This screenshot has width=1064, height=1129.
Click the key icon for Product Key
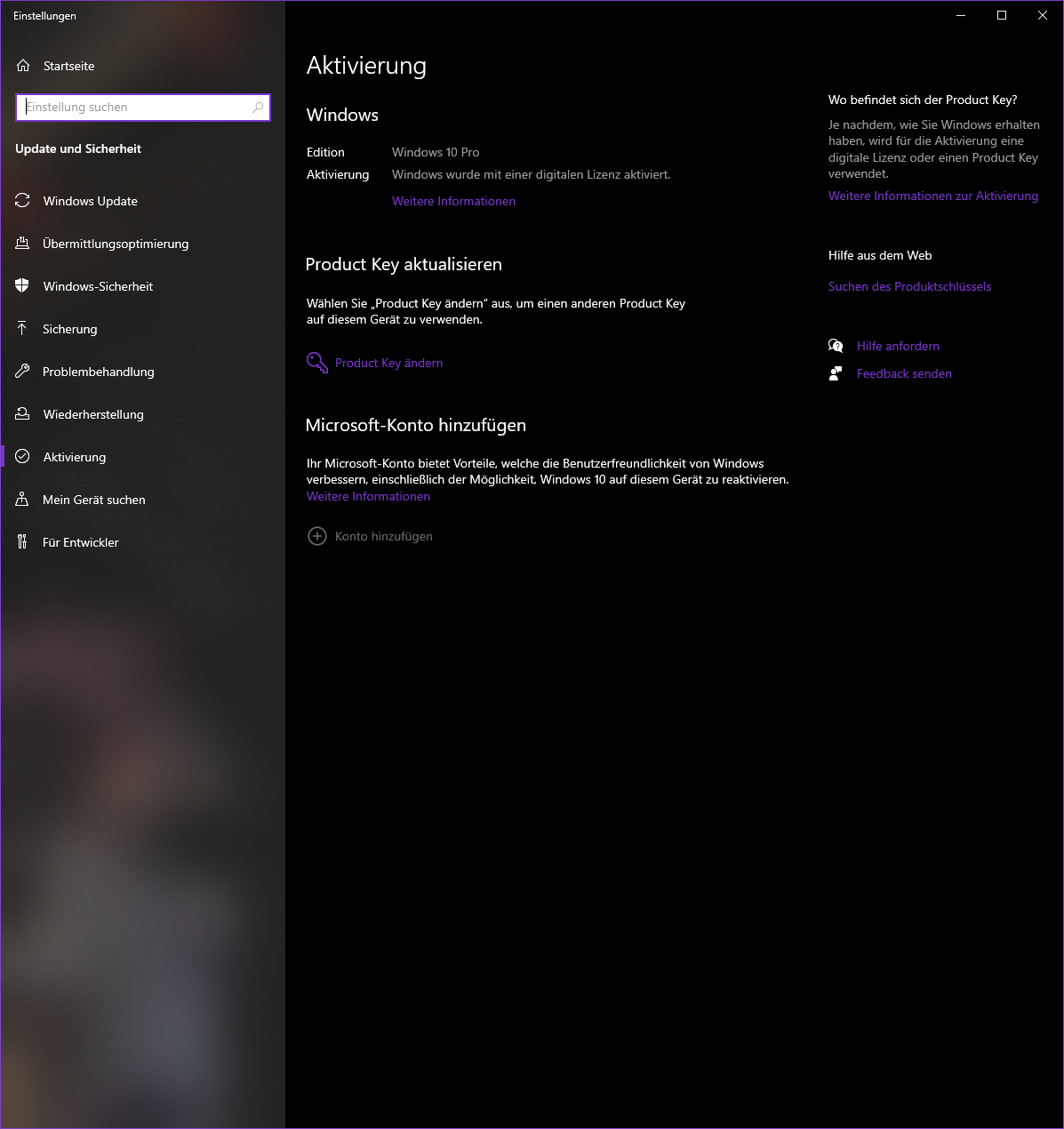pyautogui.click(x=317, y=363)
